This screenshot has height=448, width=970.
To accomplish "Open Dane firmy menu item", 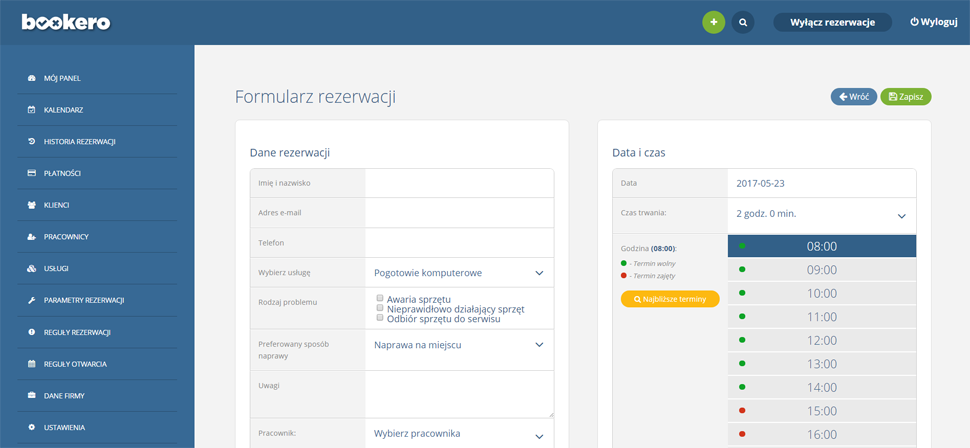I will (64, 395).
